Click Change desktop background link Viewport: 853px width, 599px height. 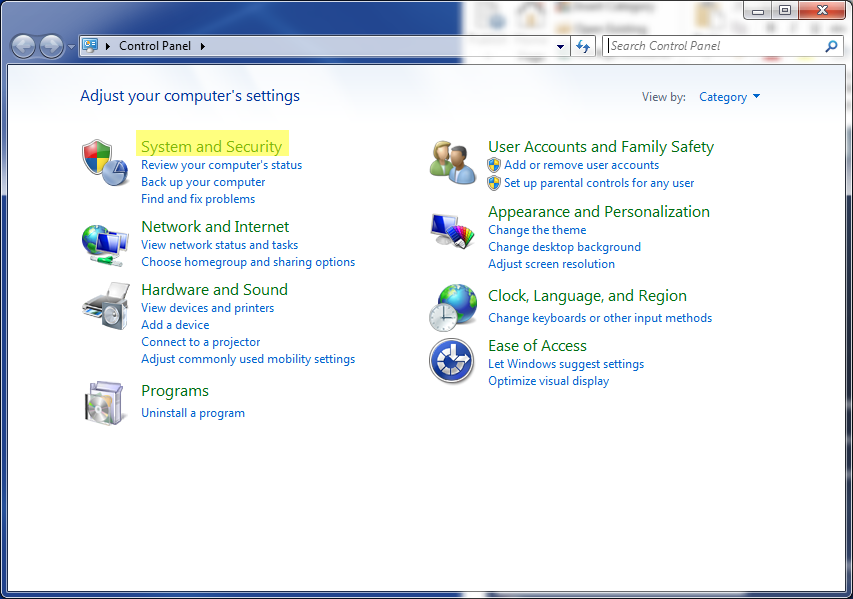coord(564,247)
